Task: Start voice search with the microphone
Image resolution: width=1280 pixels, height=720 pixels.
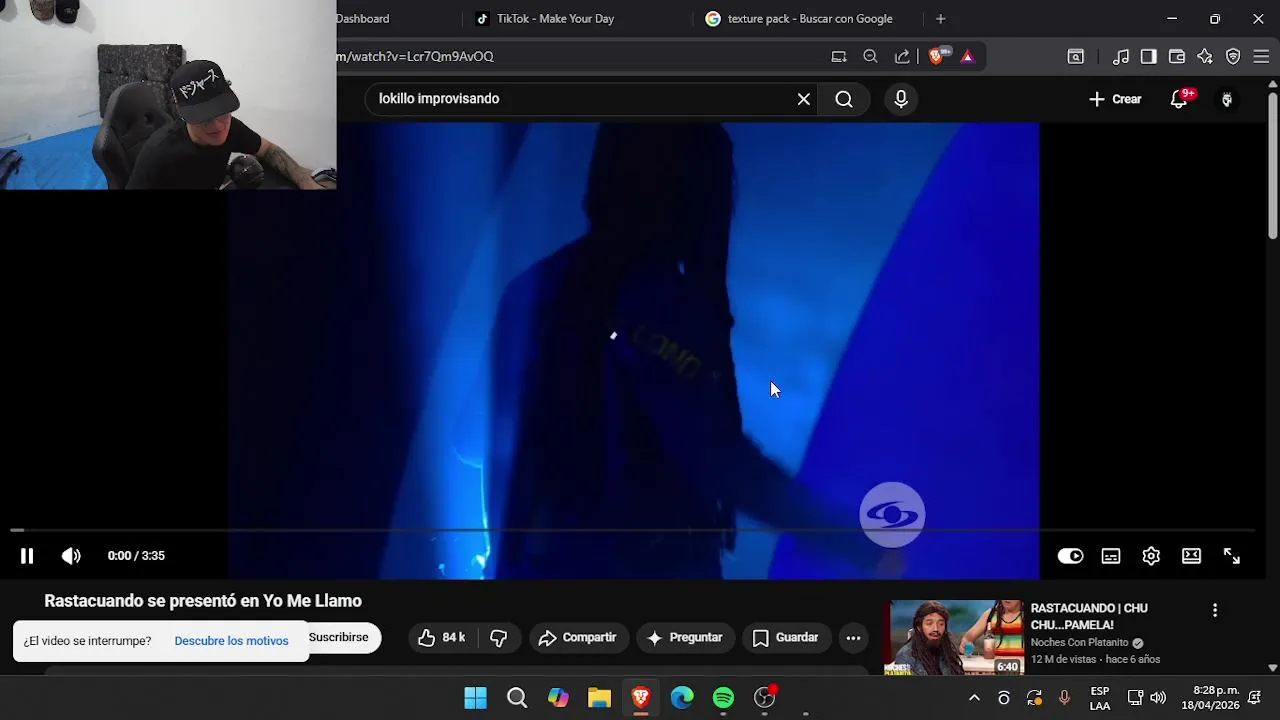Action: (x=901, y=99)
